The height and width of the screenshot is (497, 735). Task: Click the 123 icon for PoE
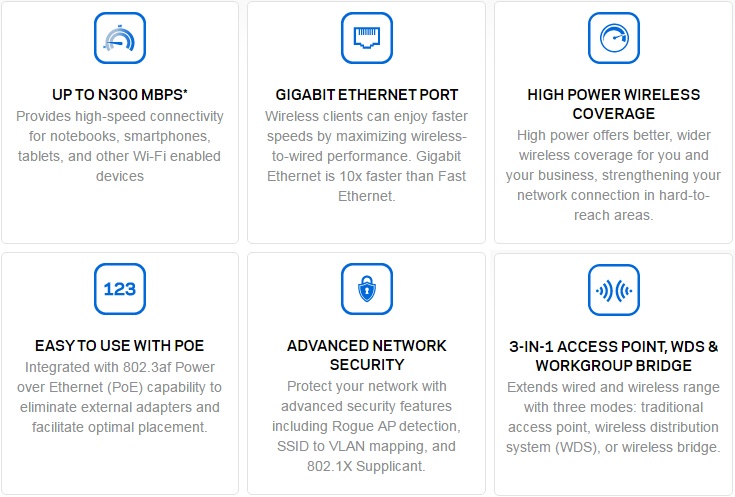[x=120, y=289]
